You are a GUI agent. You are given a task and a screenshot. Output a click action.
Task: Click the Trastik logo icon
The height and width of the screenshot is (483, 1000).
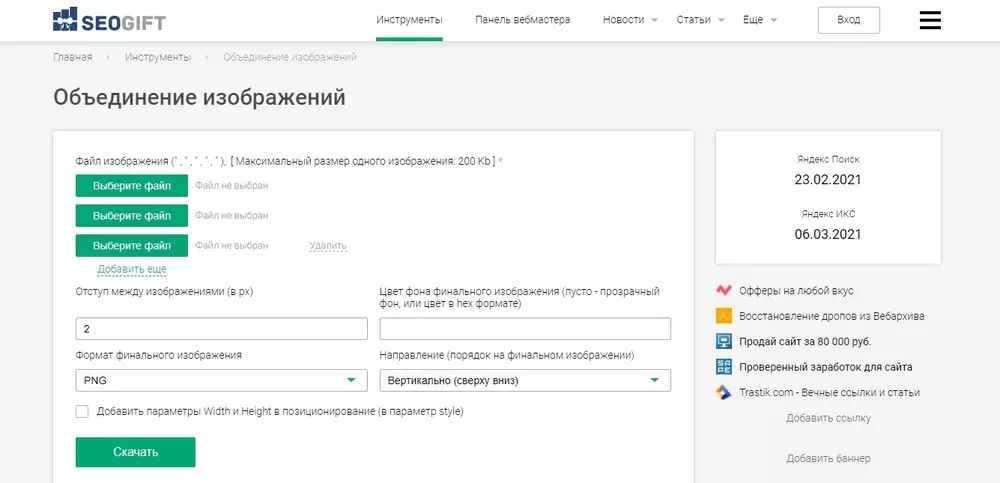723,392
